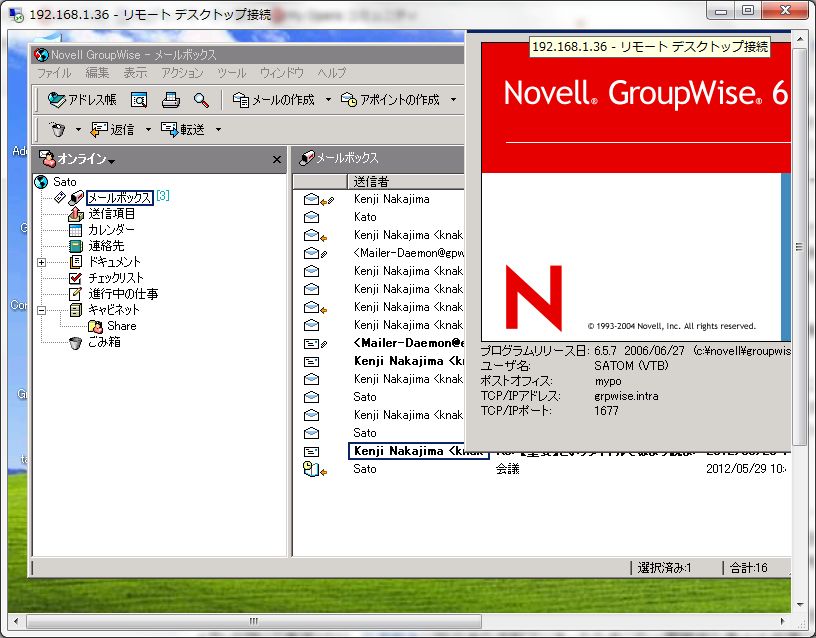Screen dimensions: 816x638
Task: Open the ウィンドウ menu
Action: (282, 73)
